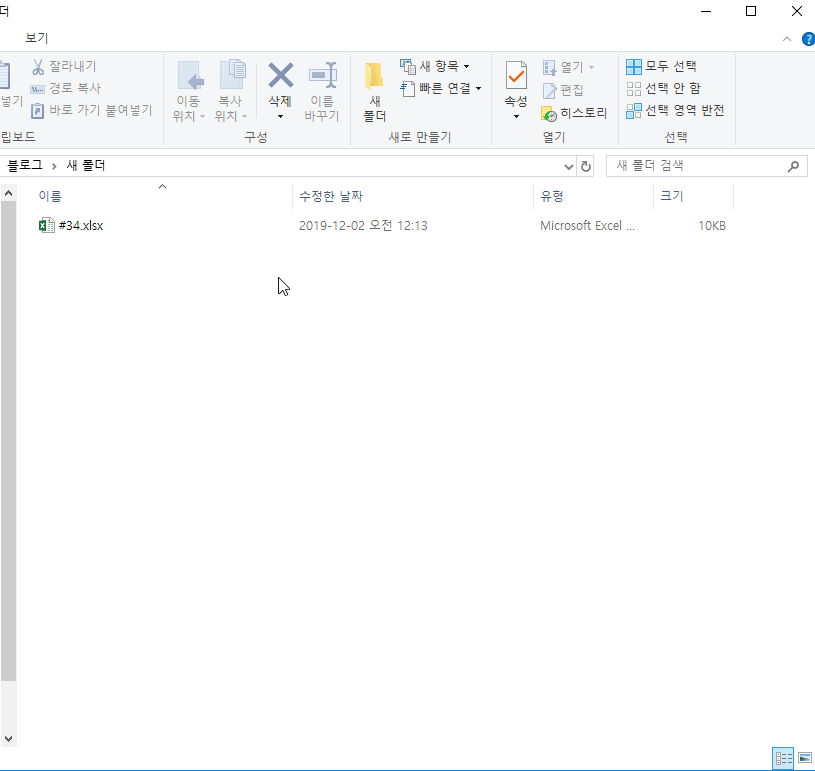815x771 pixels.
Task: Click the navigation pane scroll down arrow
Action: tap(8, 739)
